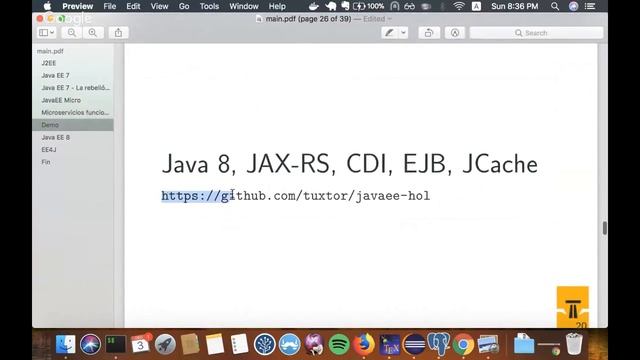Launch Siri from the dock

(90, 344)
